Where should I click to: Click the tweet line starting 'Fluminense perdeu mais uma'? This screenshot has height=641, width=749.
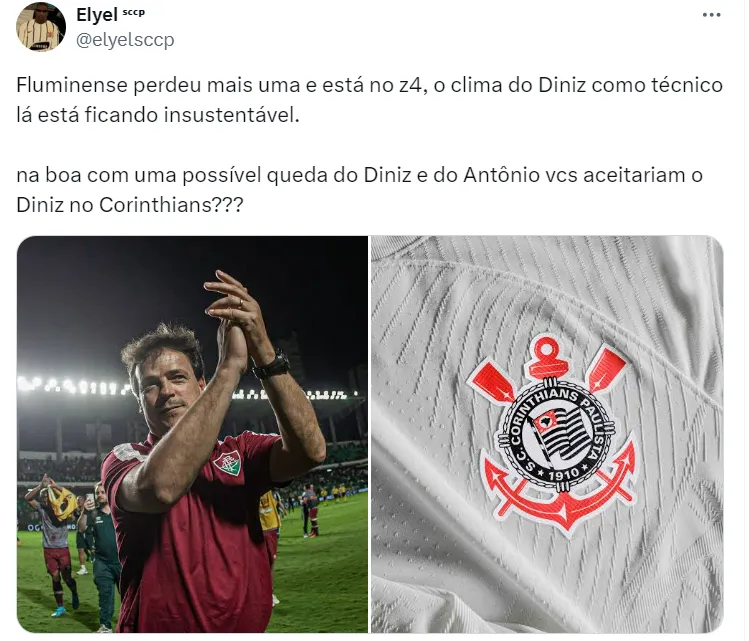click(369, 85)
